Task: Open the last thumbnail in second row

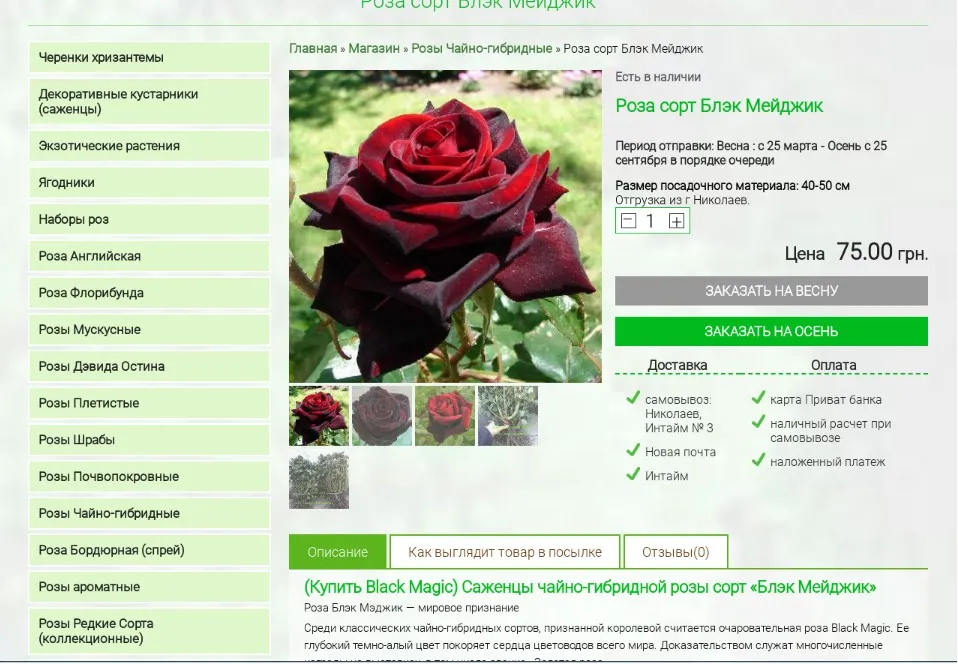Action: [x=319, y=480]
